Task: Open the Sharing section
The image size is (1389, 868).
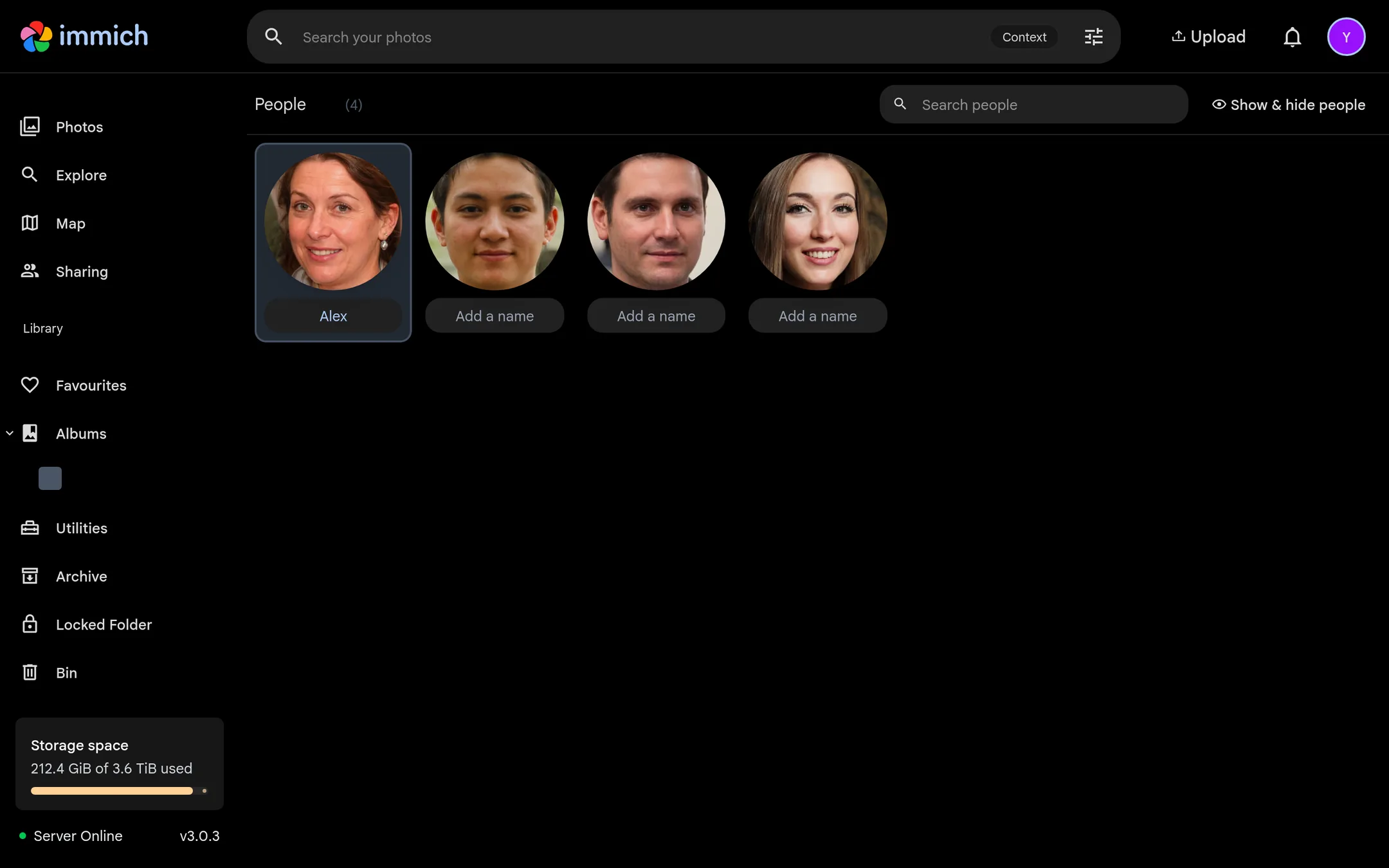Action: (82, 271)
